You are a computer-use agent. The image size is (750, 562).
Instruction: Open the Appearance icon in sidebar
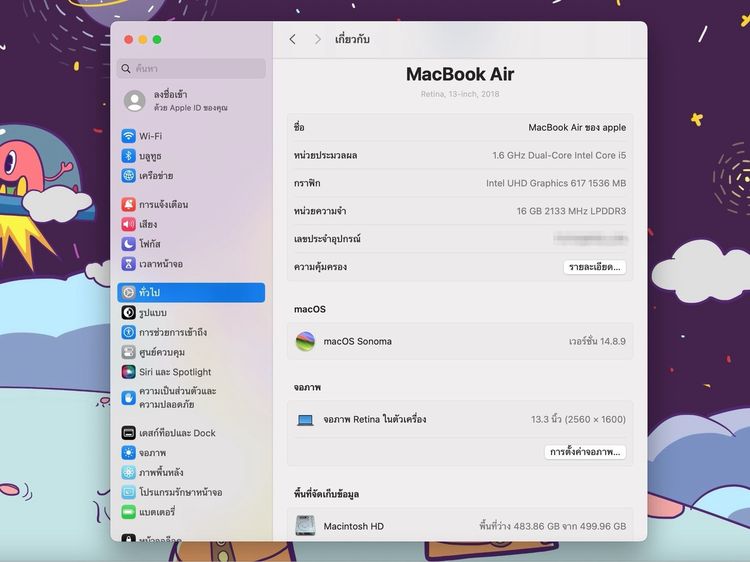pos(128,312)
